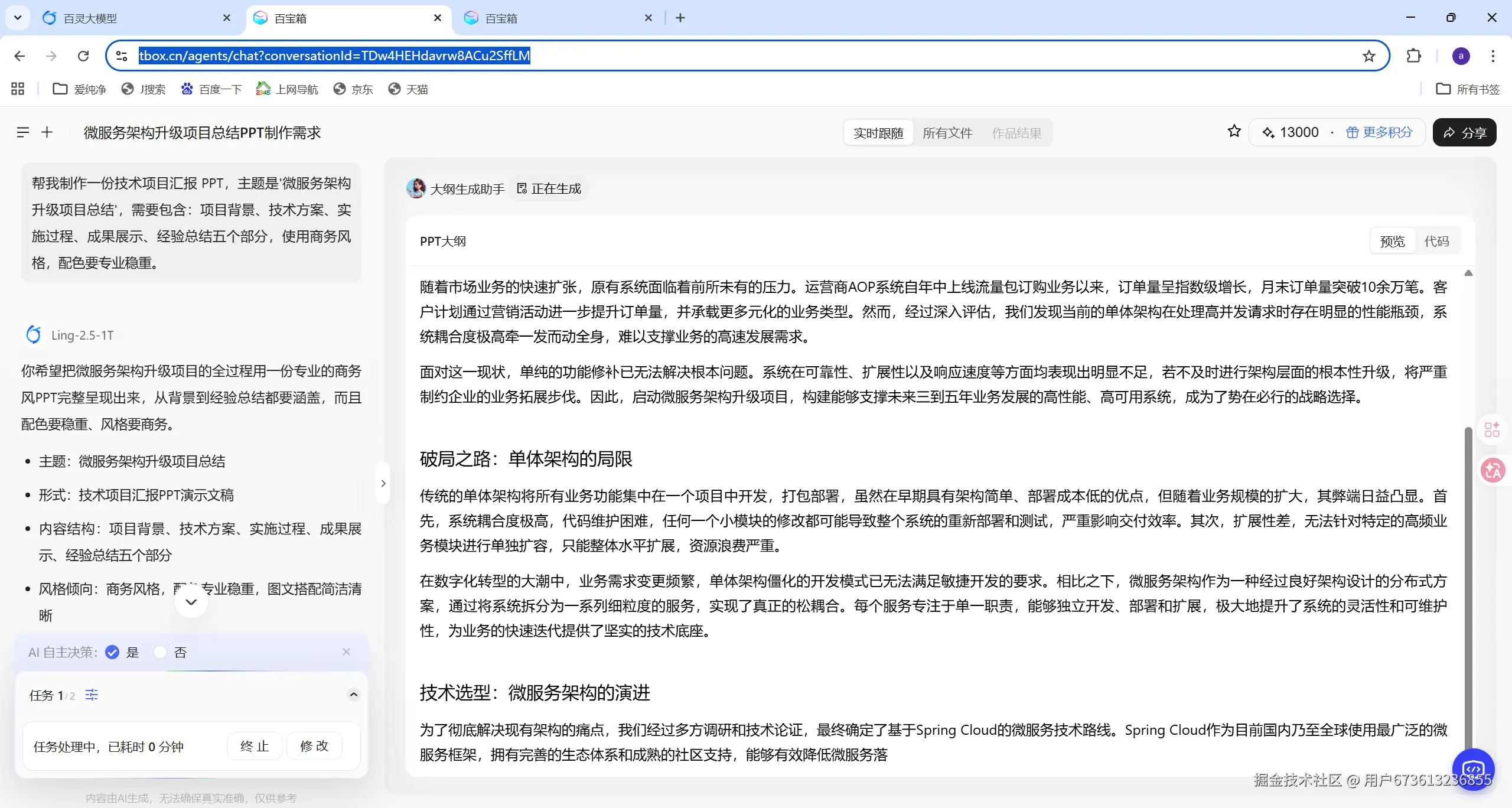The width and height of the screenshot is (1512, 808).
Task: Select 是 for AI自主决策
Action: pyautogui.click(x=112, y=652)
